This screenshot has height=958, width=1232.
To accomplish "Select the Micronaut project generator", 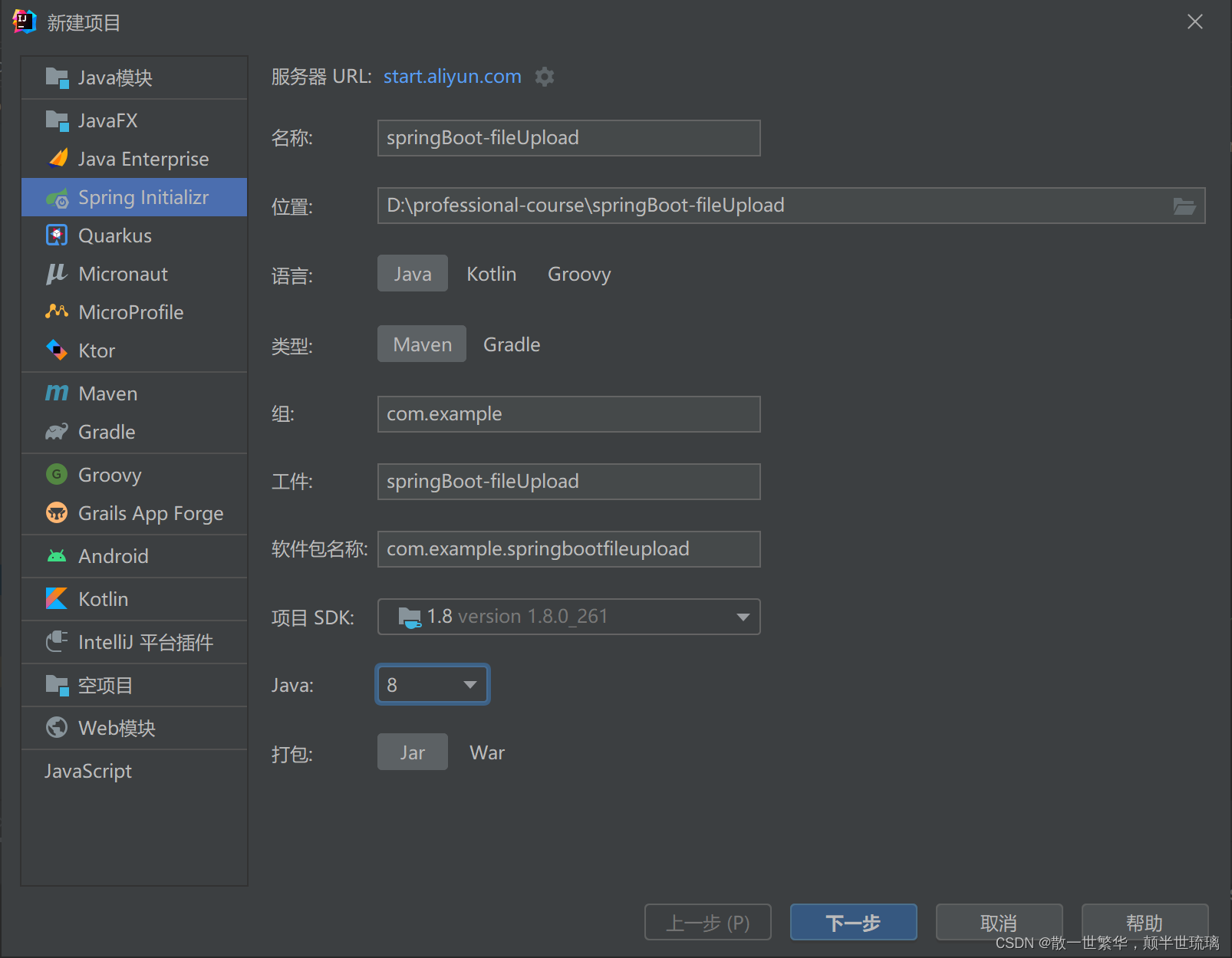I will click(123, 274).
